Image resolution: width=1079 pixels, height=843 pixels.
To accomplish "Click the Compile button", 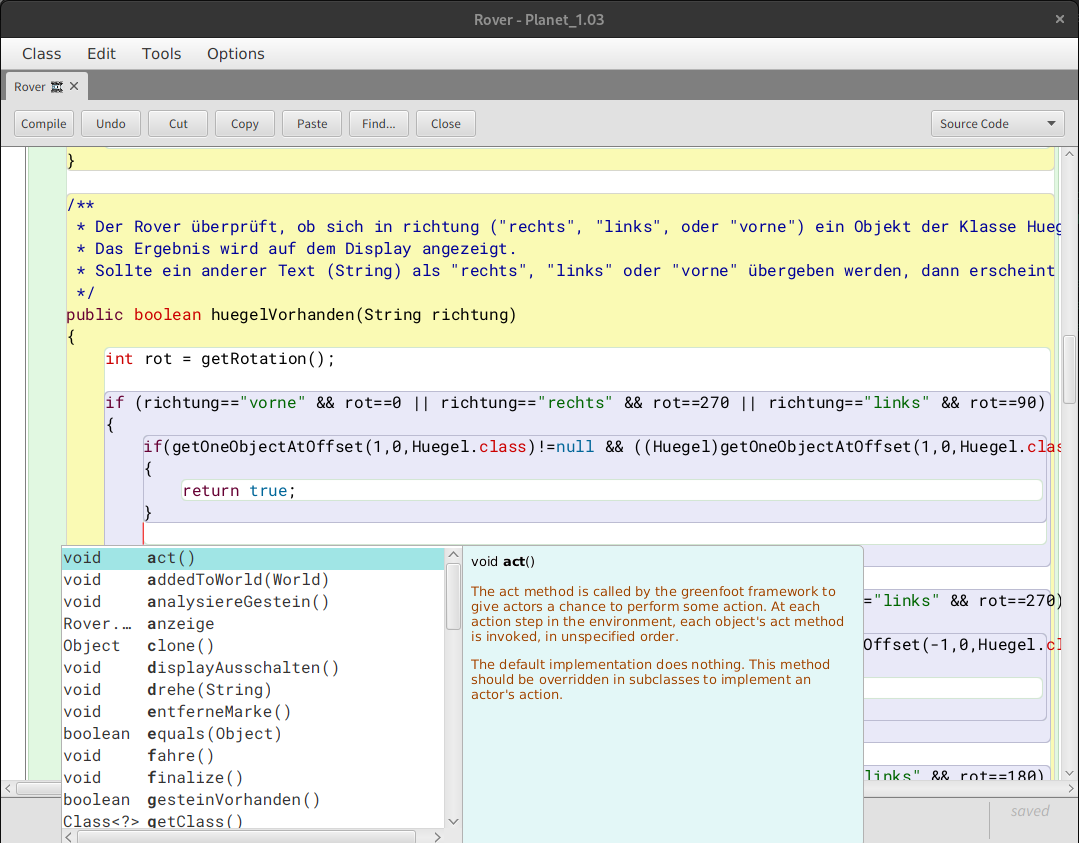I will tap(43, 124).
